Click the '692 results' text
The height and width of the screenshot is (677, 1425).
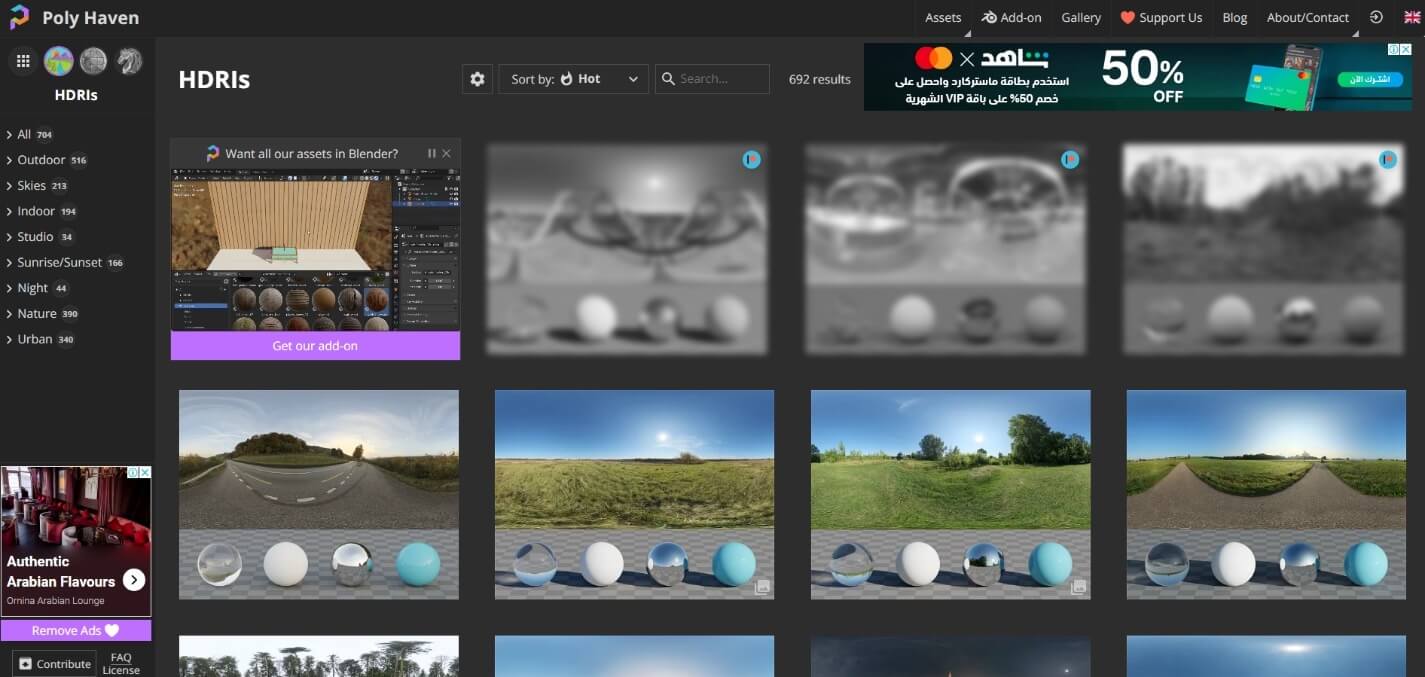820,79
